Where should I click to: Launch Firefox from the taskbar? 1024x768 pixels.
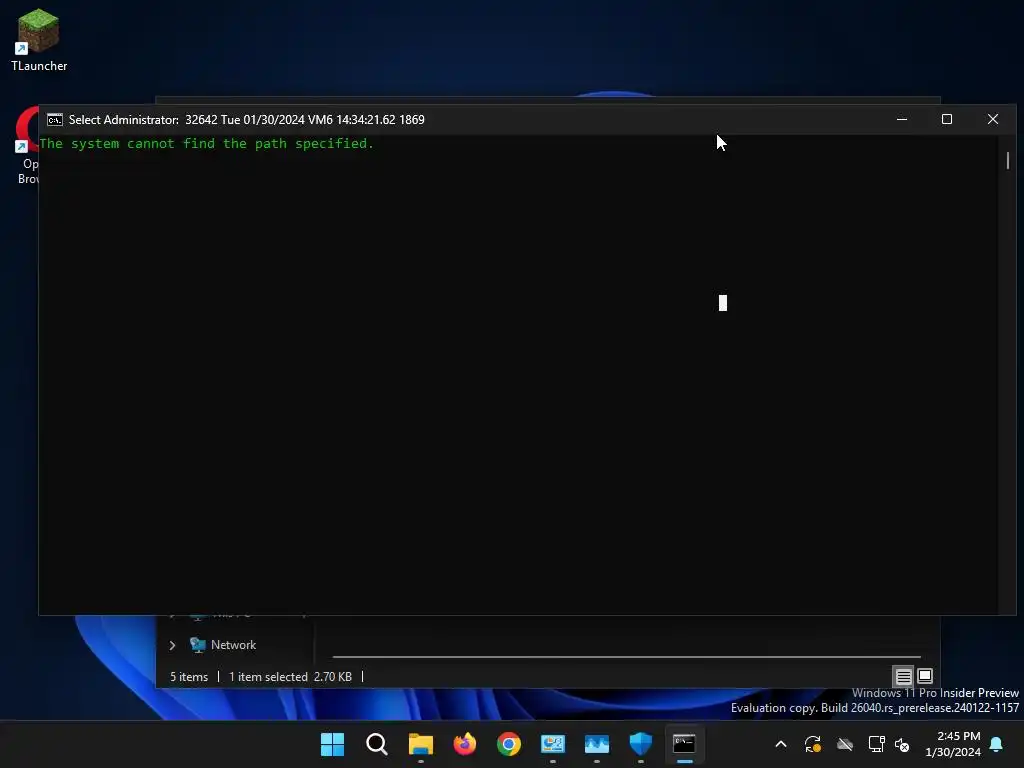tap(465, 744)
